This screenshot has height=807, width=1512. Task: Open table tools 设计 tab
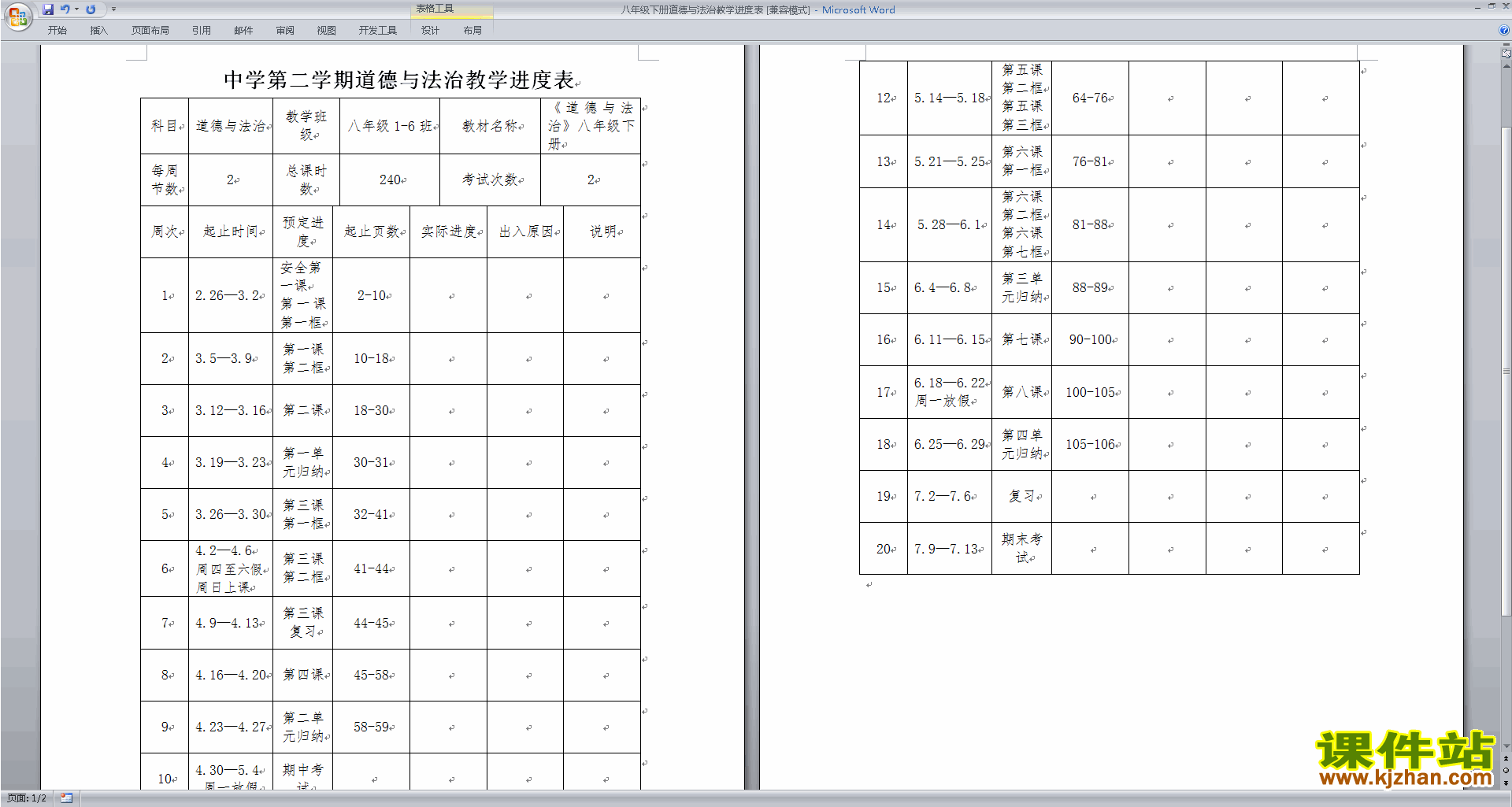[x=430, y=30]
